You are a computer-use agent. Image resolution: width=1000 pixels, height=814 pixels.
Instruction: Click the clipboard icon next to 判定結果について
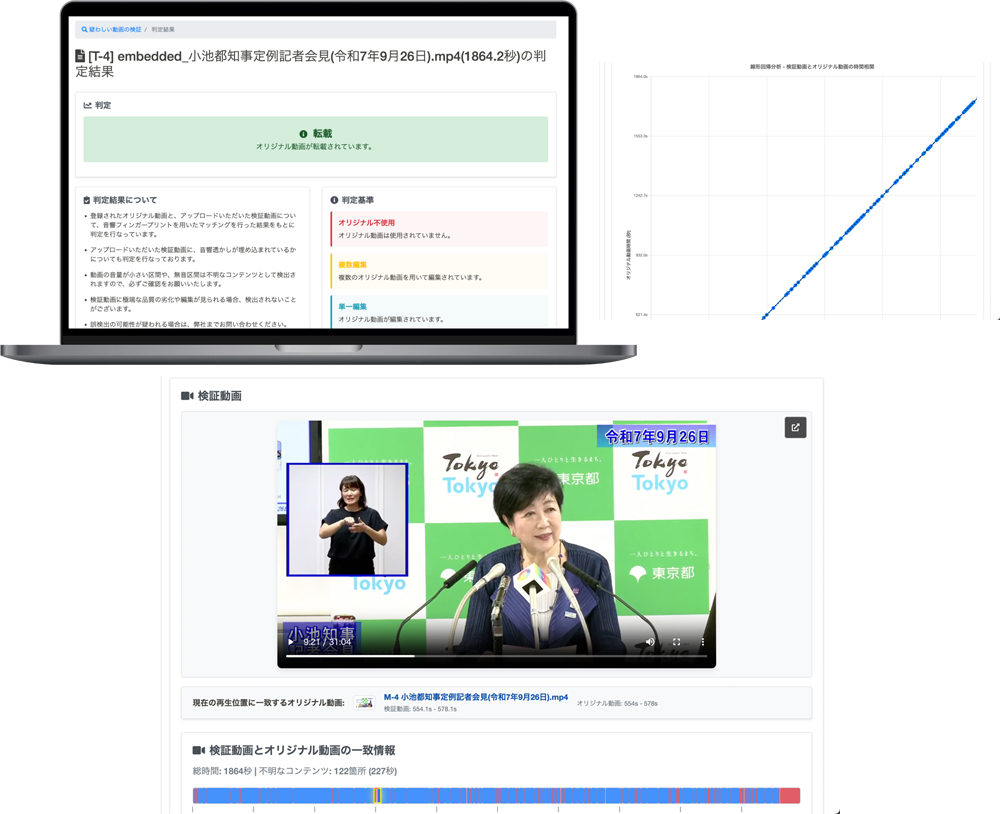[87, 200]
